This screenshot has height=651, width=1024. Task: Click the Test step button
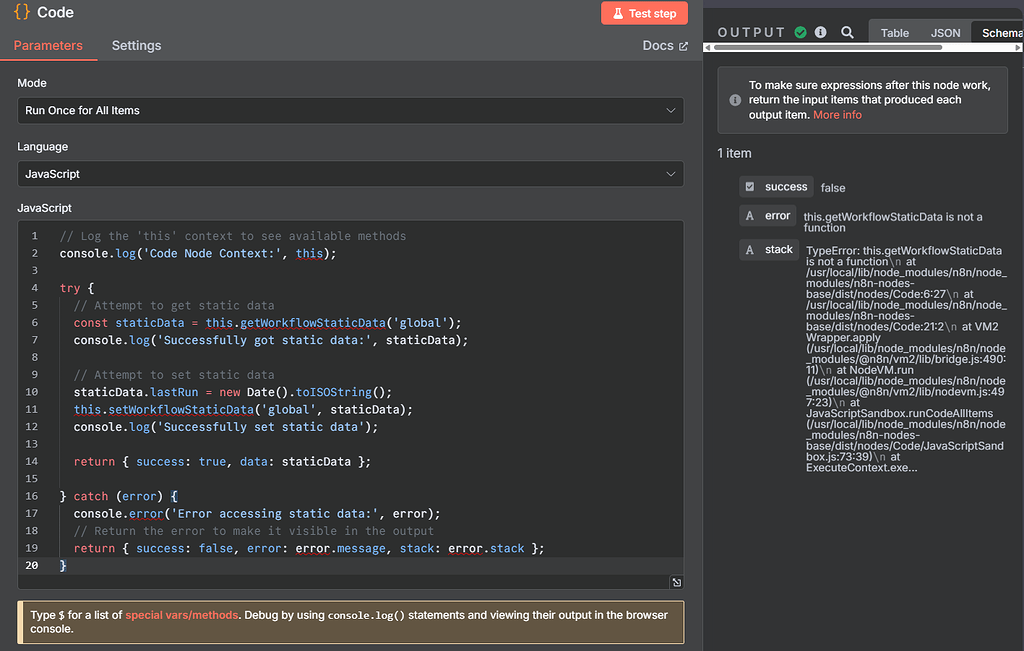(644, 13)
